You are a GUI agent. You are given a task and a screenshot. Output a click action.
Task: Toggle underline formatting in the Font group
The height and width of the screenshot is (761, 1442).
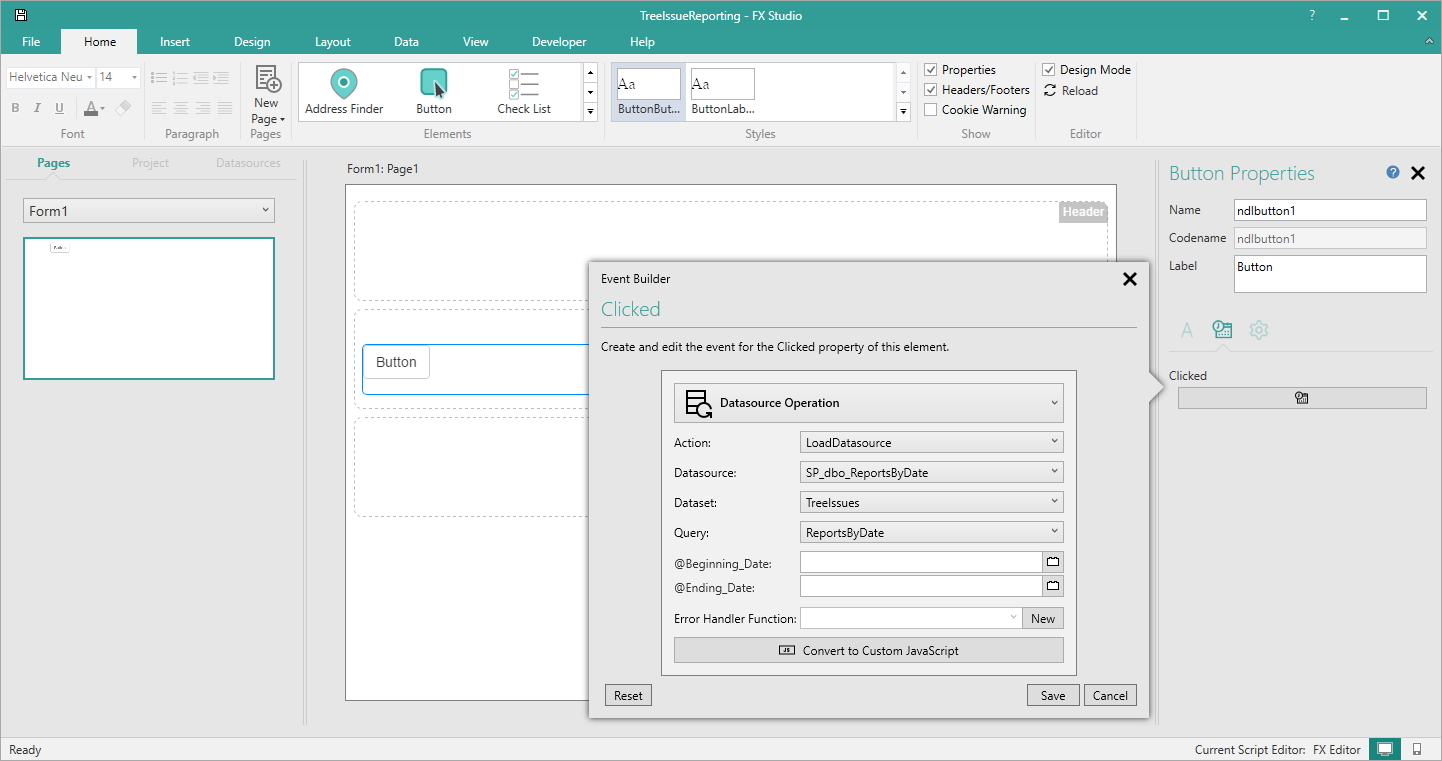[59, 108]
